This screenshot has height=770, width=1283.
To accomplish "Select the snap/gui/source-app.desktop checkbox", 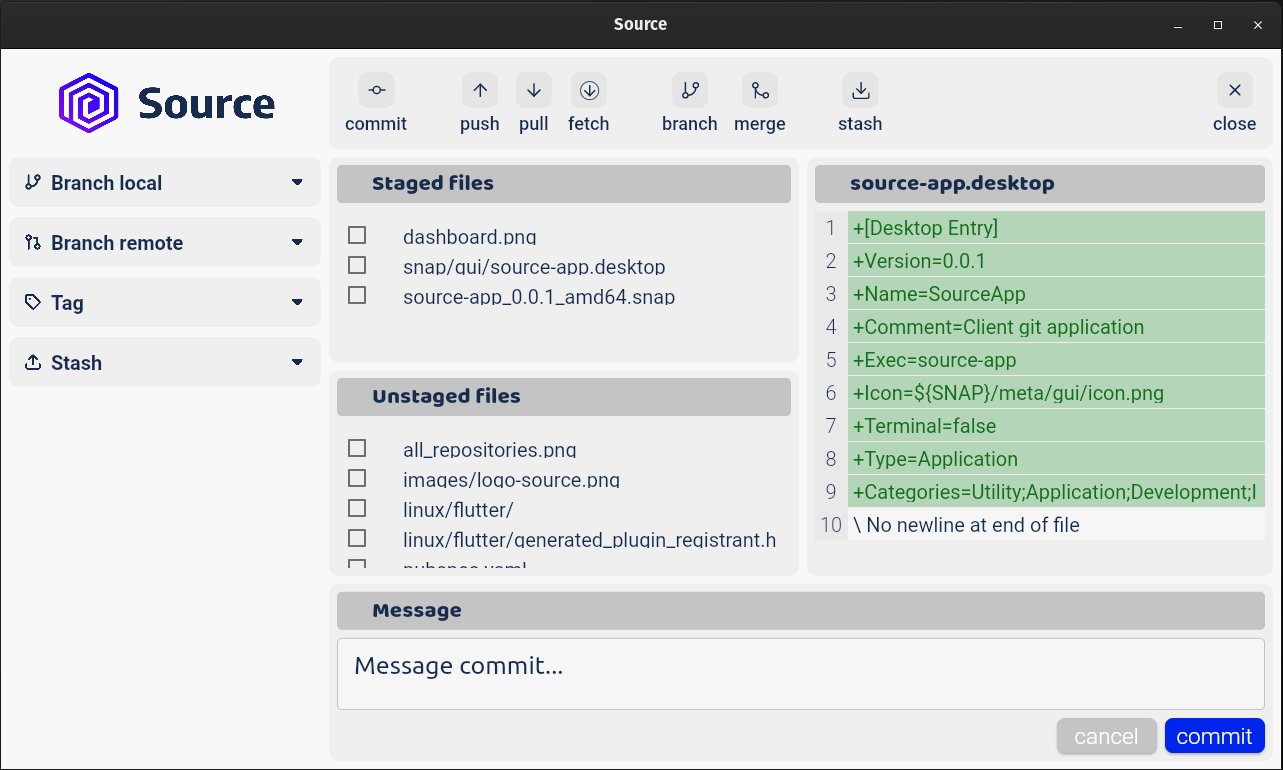I will (357, 264).
